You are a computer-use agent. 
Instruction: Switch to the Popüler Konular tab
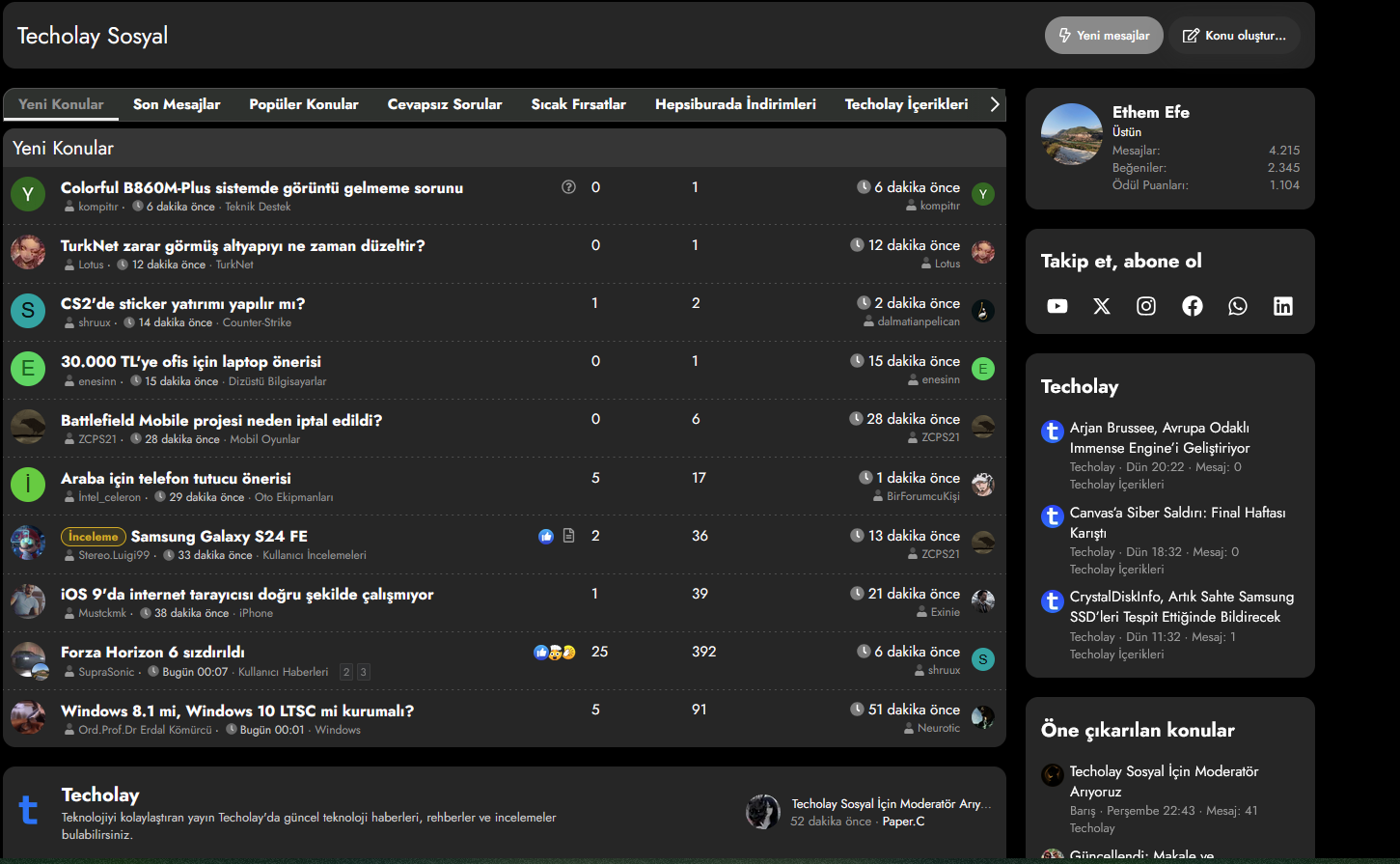click(x=304, y=104)
